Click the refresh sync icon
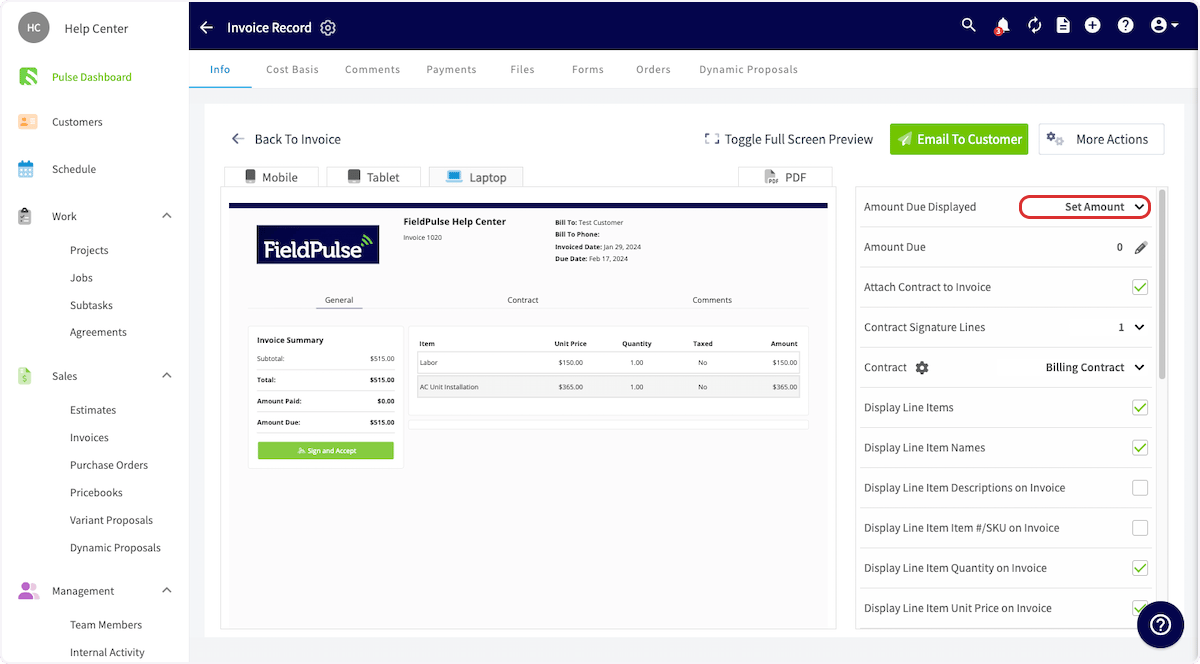 point(1034,26)
